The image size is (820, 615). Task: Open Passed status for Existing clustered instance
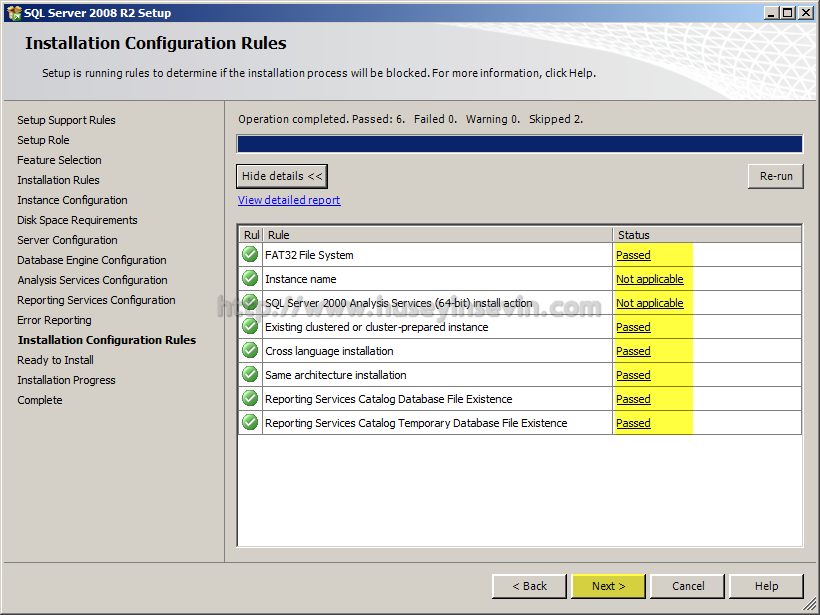[x=633, y=327]
